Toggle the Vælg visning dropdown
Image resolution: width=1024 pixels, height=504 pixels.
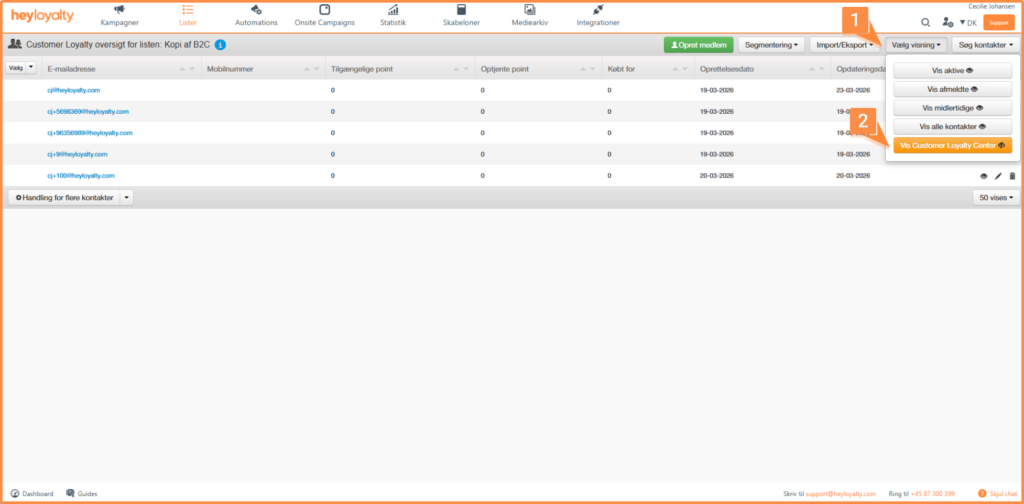[x=916, y=45]
